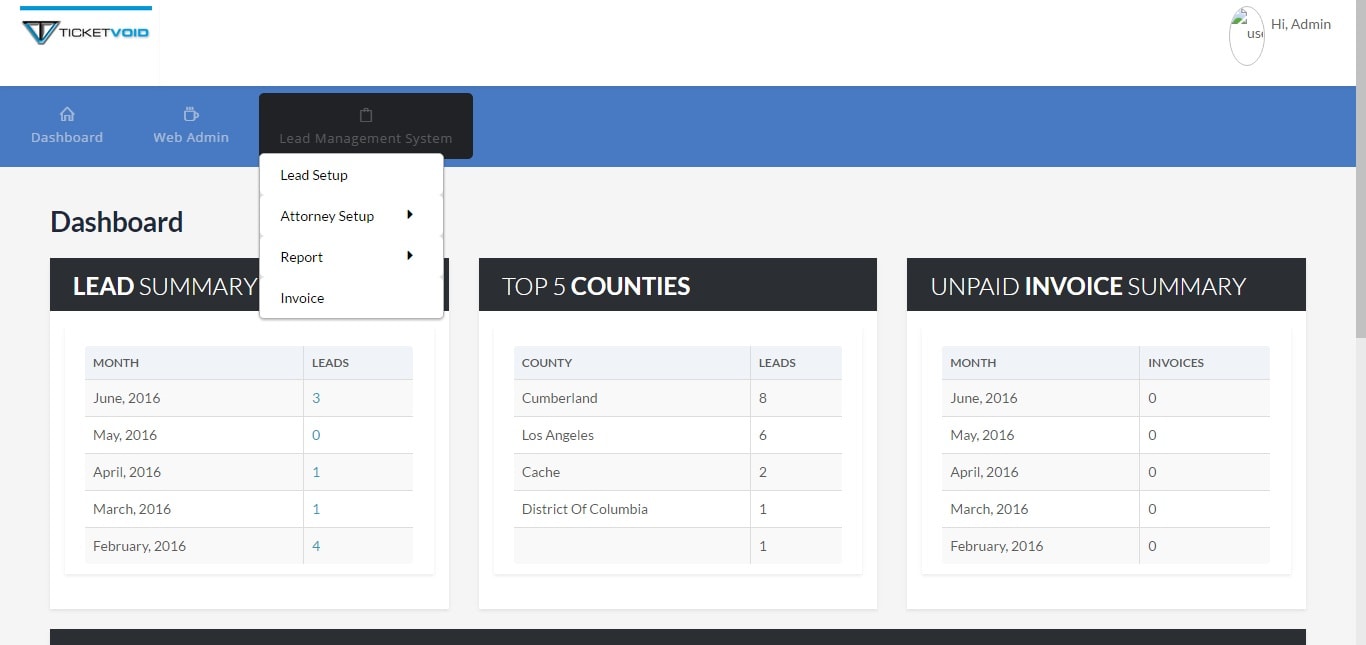
Task: Click the Lead Management System clipboard icon
Action: [x=366, y=115]
